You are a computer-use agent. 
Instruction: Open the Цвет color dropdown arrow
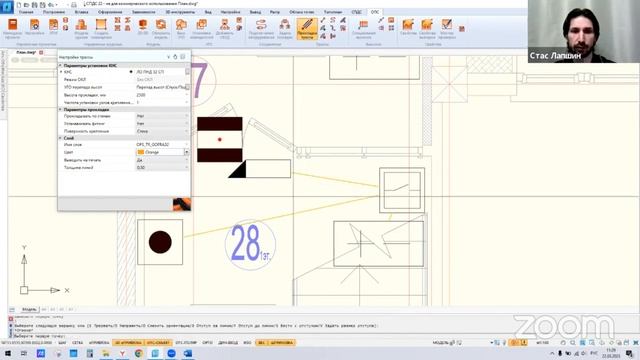187,152
